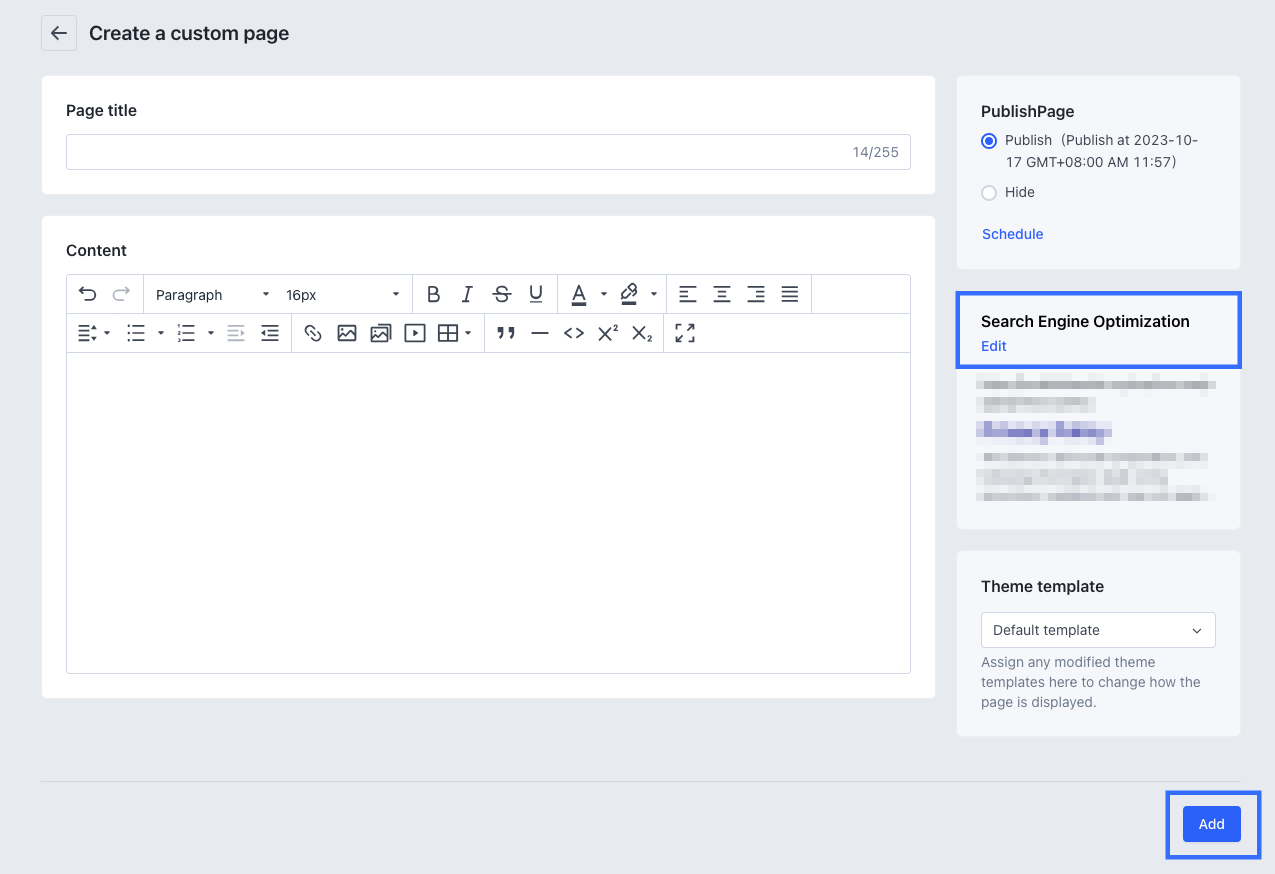Select the Hide radio button
This screenshot has height=874, width=1275.
point(989,192)
